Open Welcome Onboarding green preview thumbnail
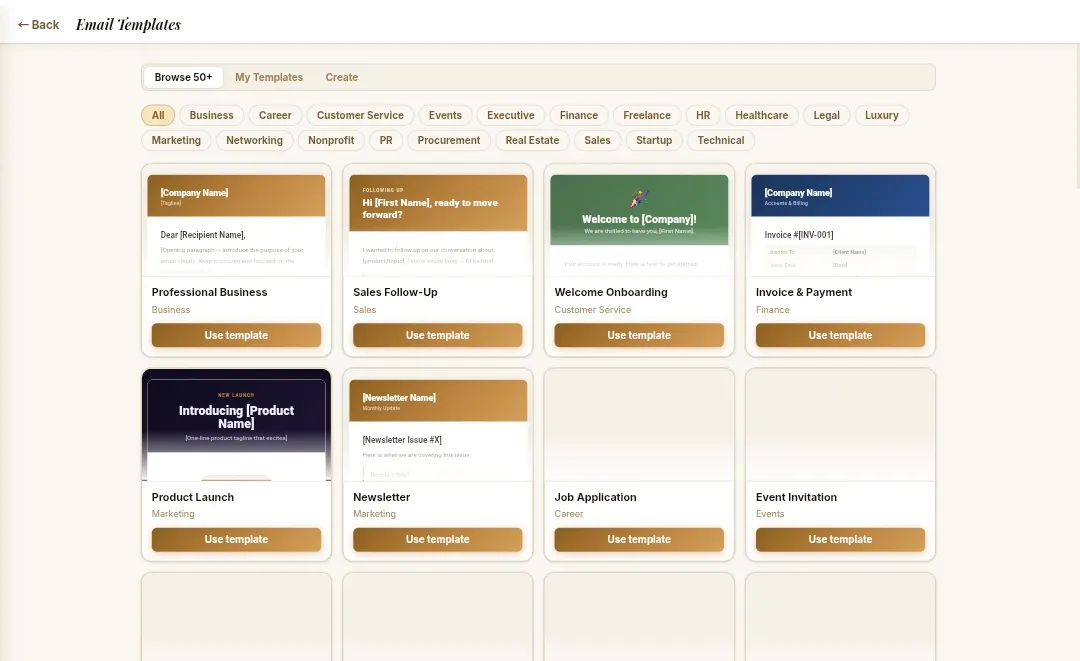The height and width of the screenshot is (661, 1080). (x=639, y=220)
